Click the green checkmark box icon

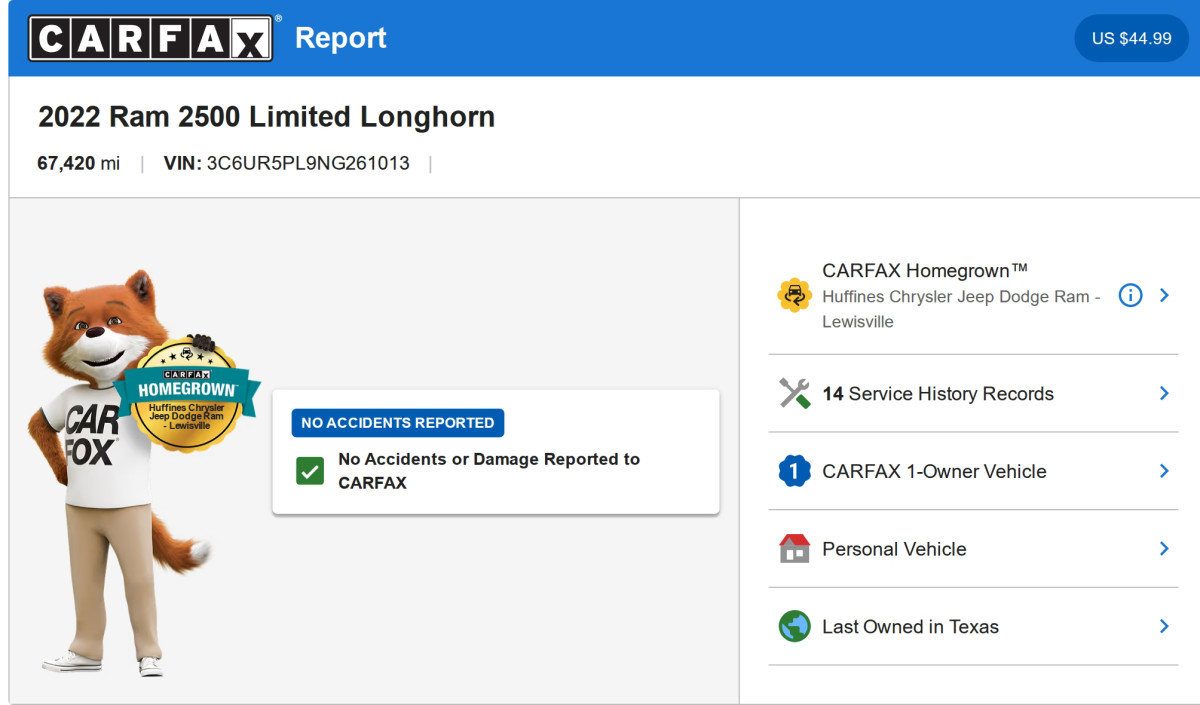[310, 470]
